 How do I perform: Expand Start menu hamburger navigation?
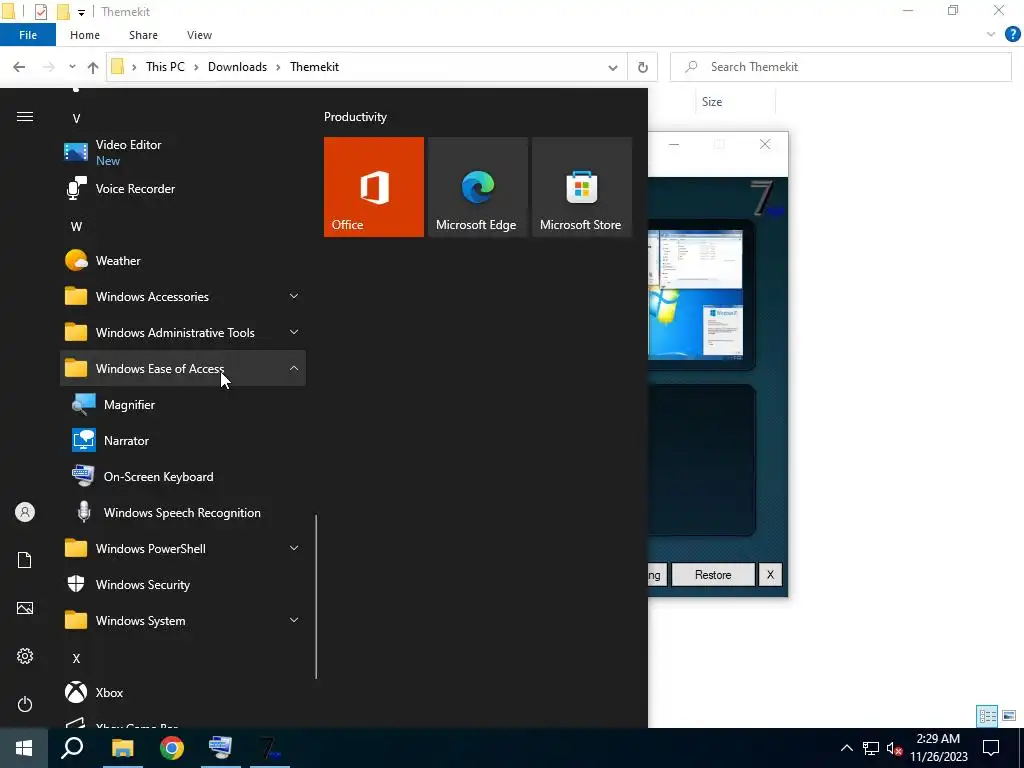pyautogui.click(x=25, y=117)
